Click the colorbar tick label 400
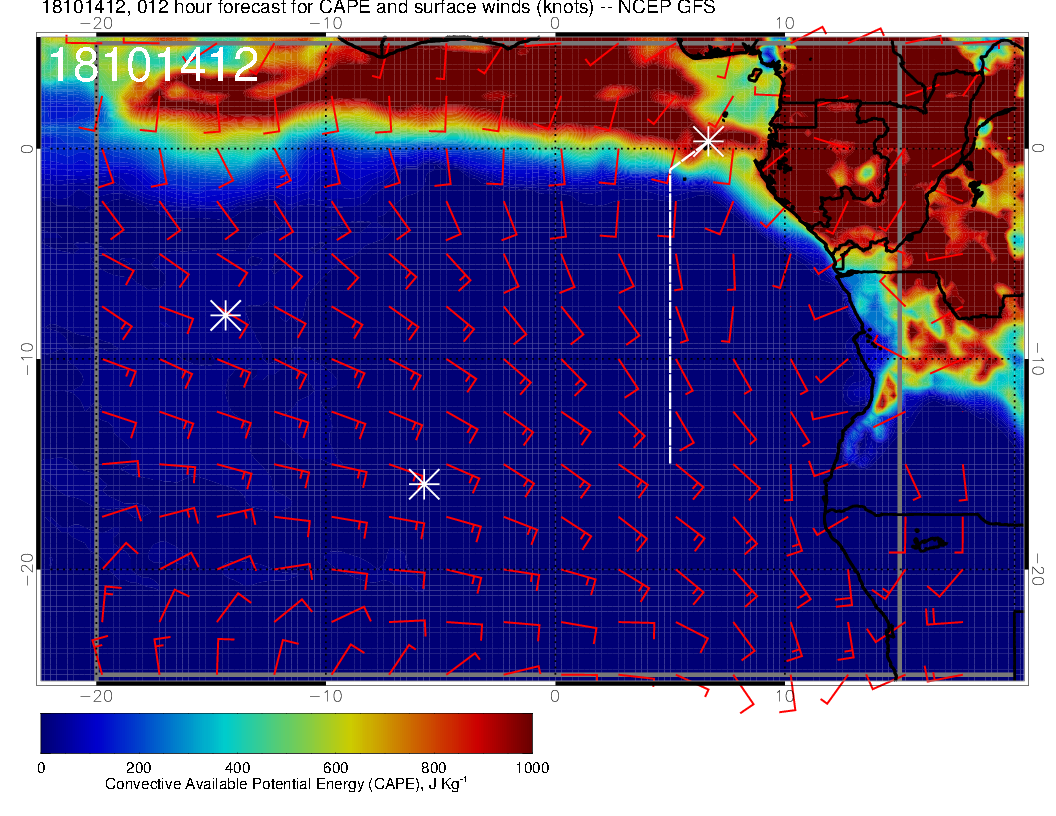Image resolution: width=1056 pixels, height=816 pixels. [x=237, y=768]
